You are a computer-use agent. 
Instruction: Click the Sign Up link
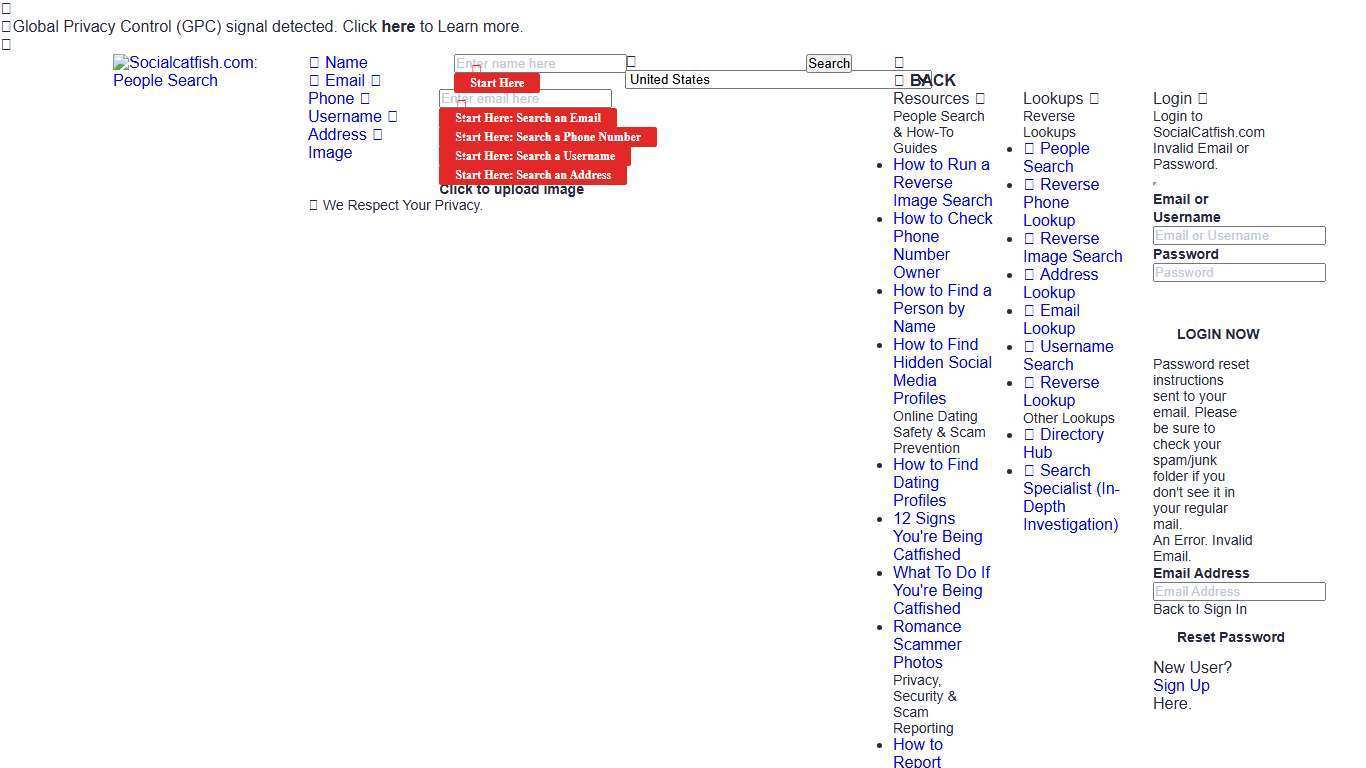1181,685
